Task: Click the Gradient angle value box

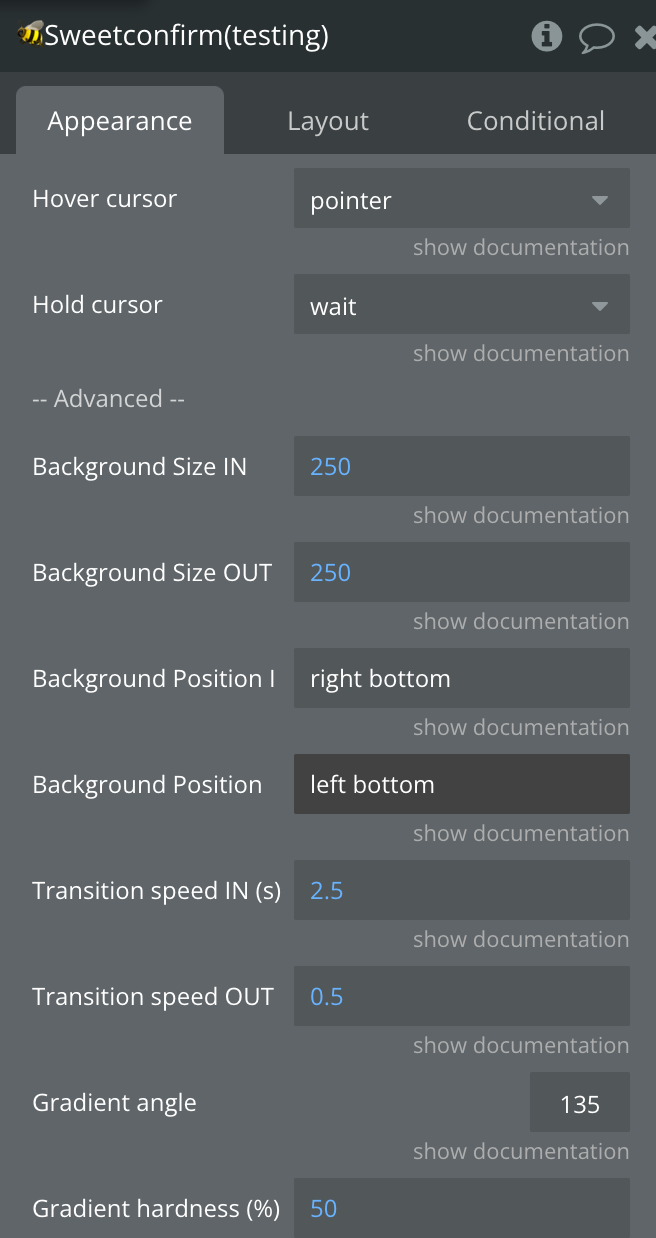Action: 580,1102
